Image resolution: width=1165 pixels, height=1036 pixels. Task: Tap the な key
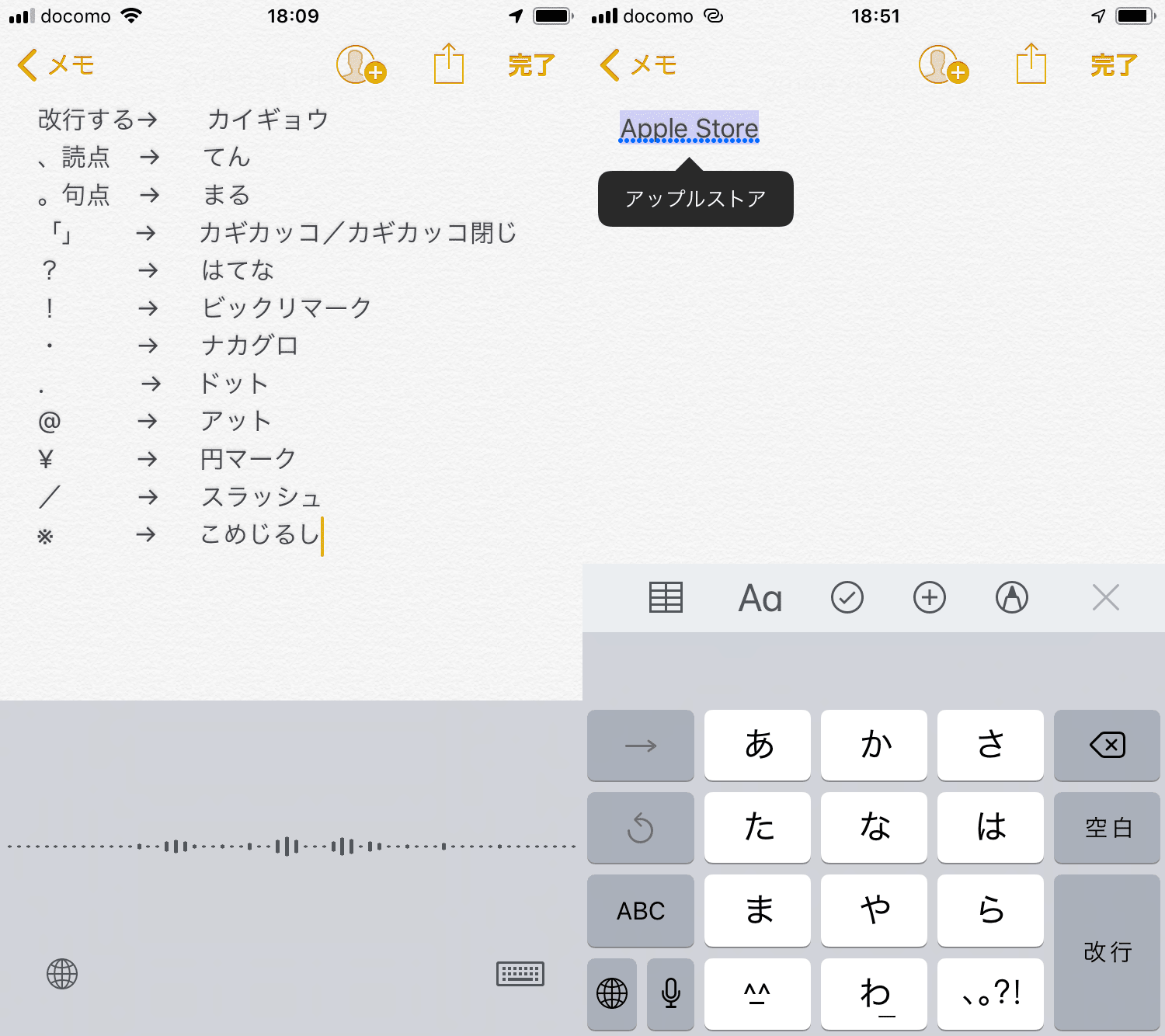[874, 828]
